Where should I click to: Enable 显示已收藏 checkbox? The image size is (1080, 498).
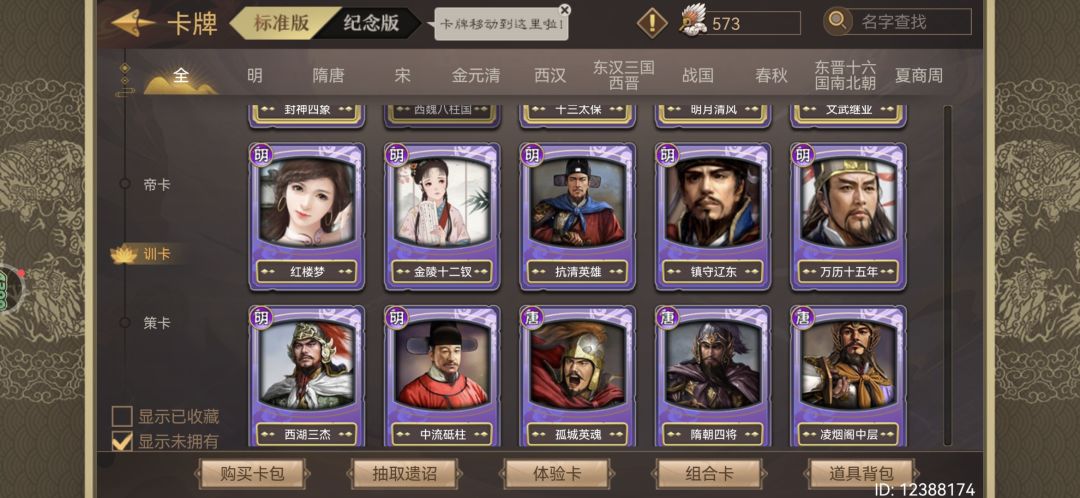pyautogui.click(x=122, y=417)
